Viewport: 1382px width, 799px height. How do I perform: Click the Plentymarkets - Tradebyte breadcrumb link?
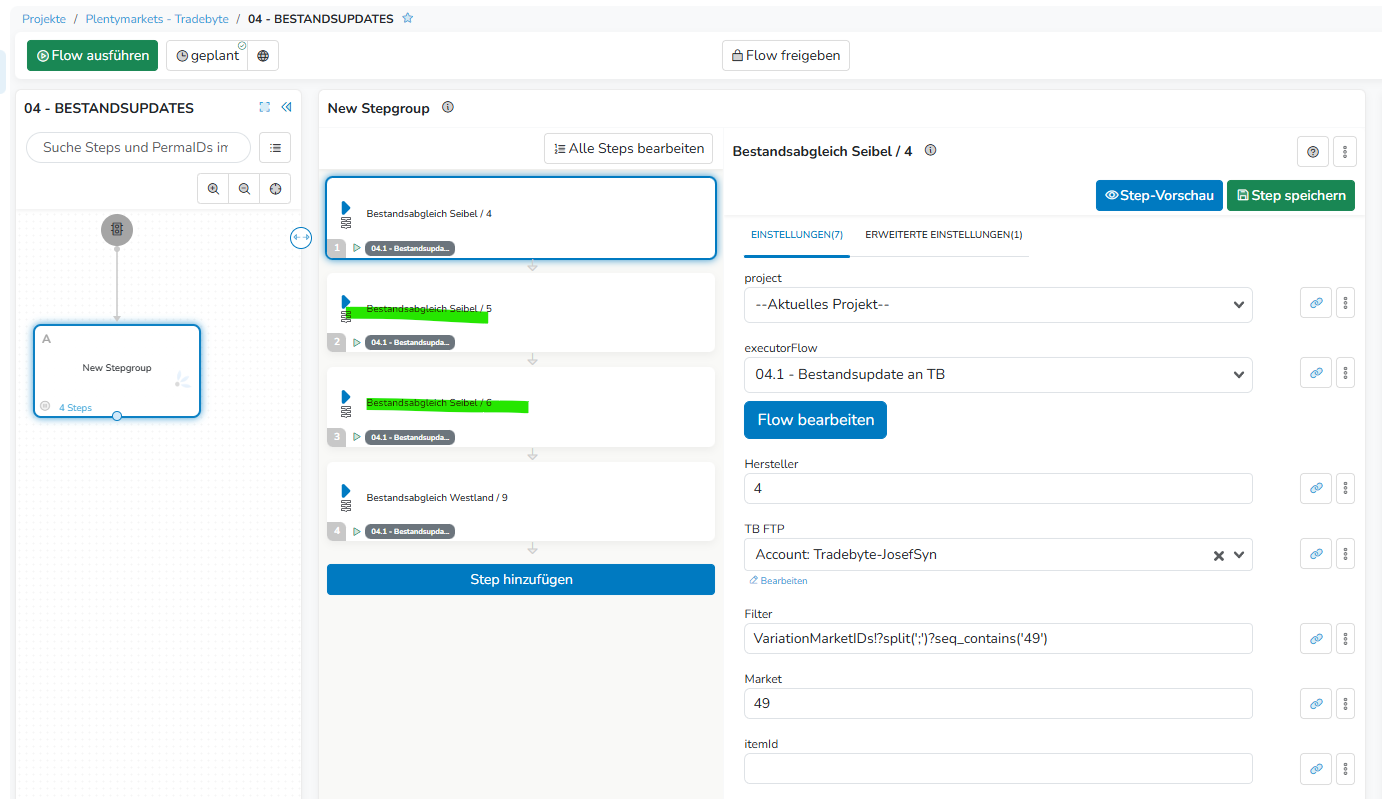click(x=157, y=19)
